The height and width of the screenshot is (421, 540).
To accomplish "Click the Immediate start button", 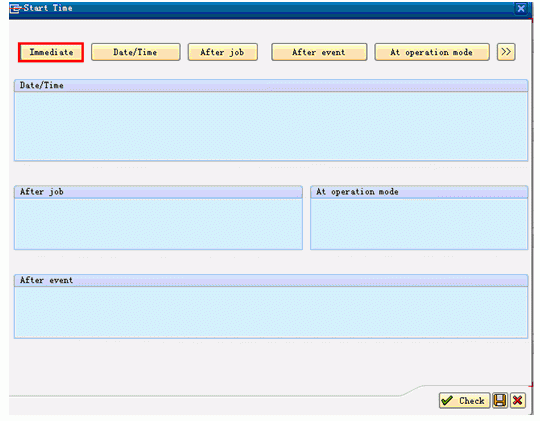I will coord(51,52).
